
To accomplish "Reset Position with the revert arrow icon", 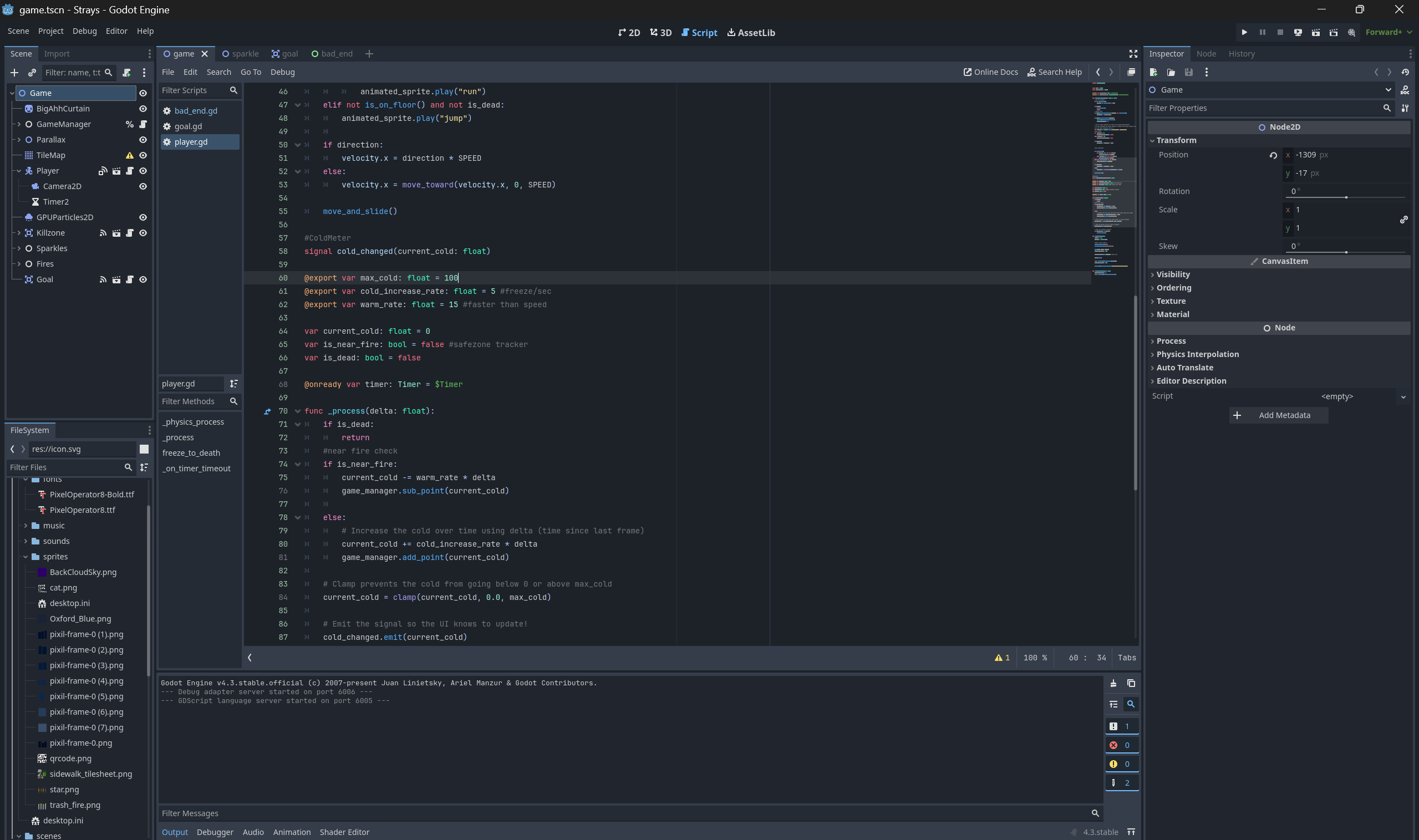I will [x=1273, y=155].
